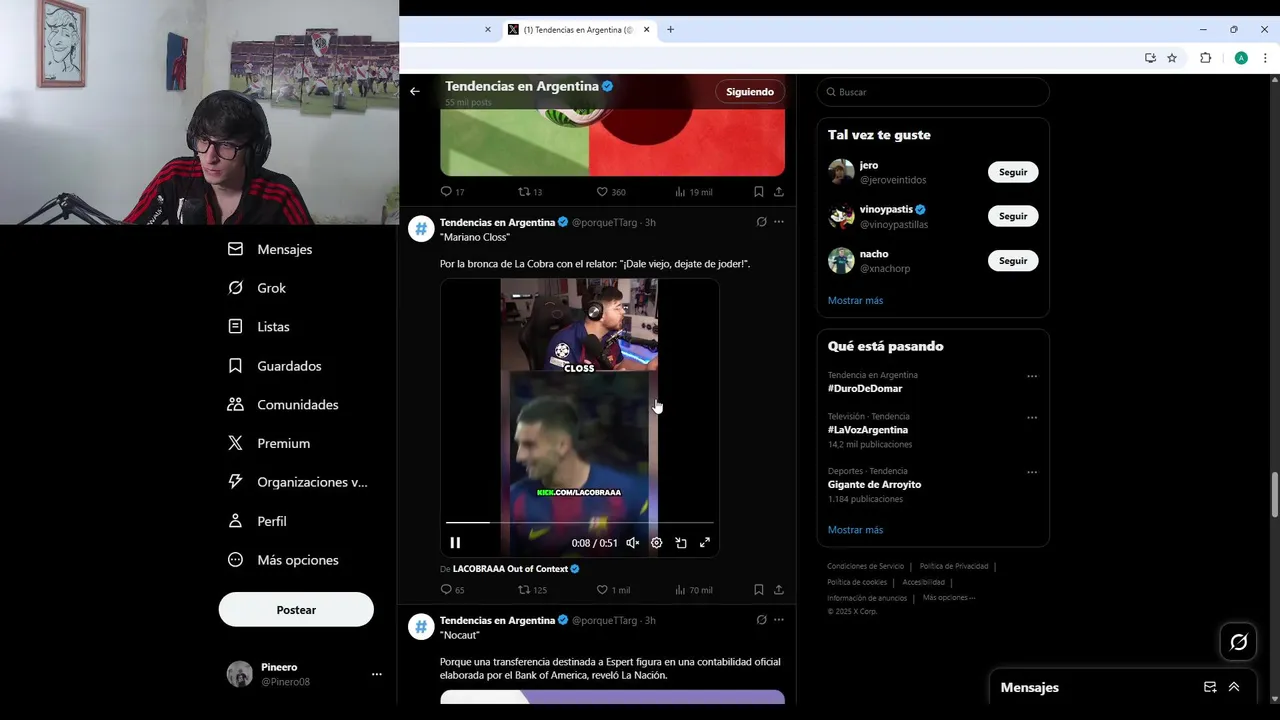Follow jero with Seguir button
Viewport: 1280px width, 720px height.
1013,172
